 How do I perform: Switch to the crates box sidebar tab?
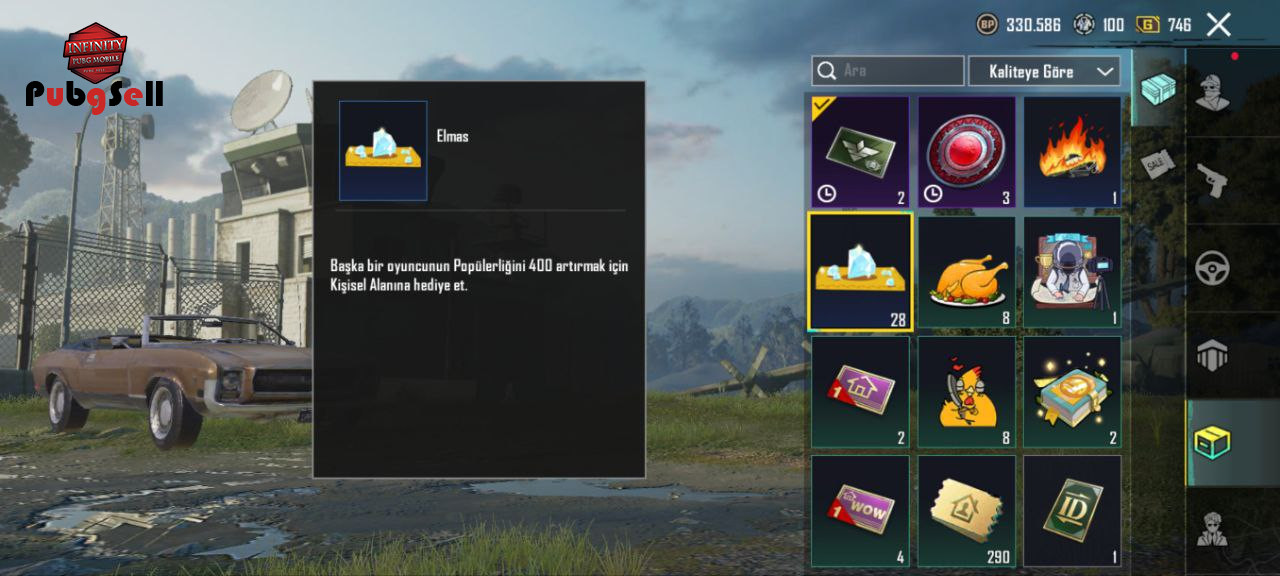pyautogui.click(x=1213, y=442)
